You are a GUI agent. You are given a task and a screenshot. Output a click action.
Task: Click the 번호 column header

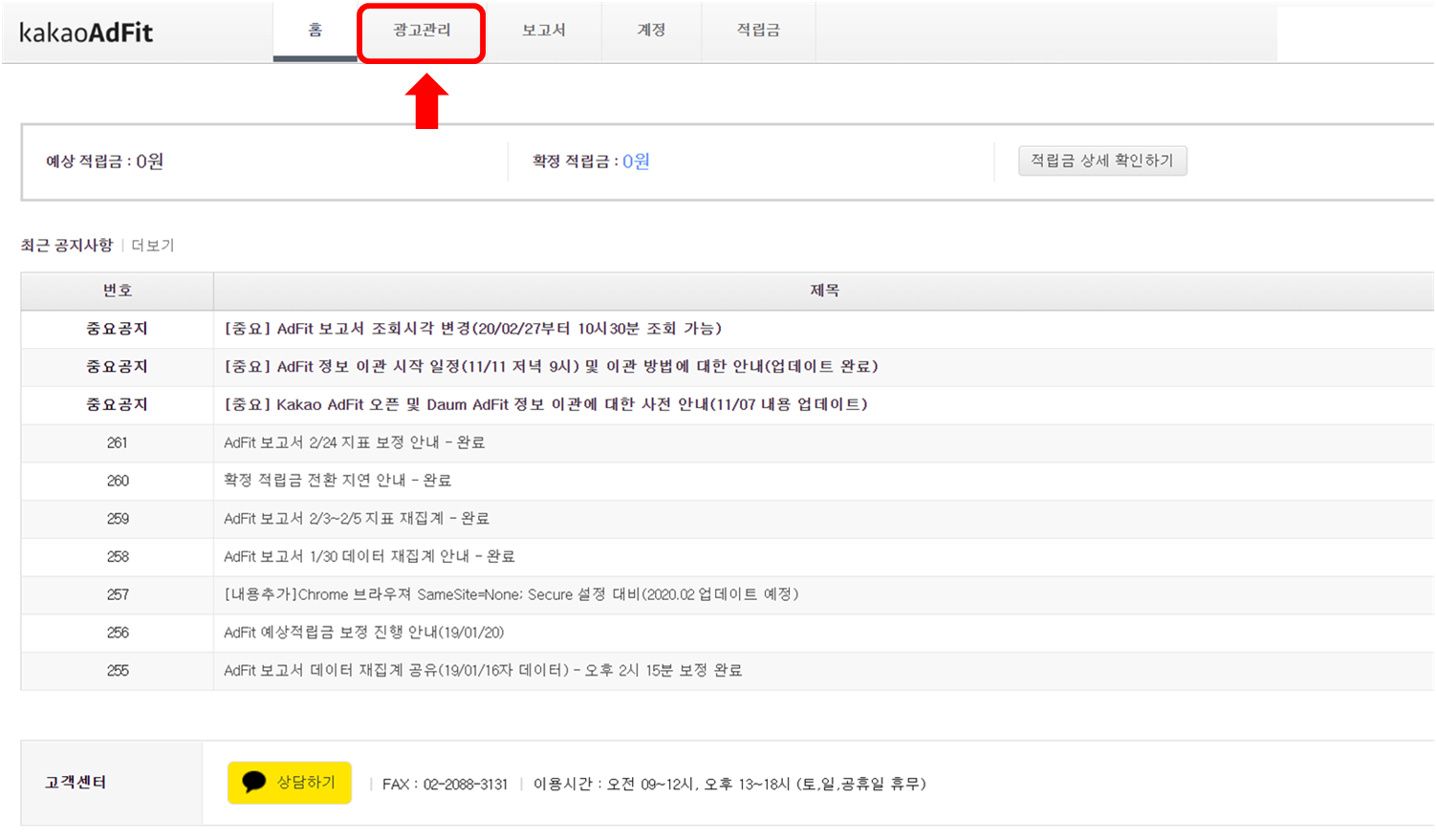118,291
